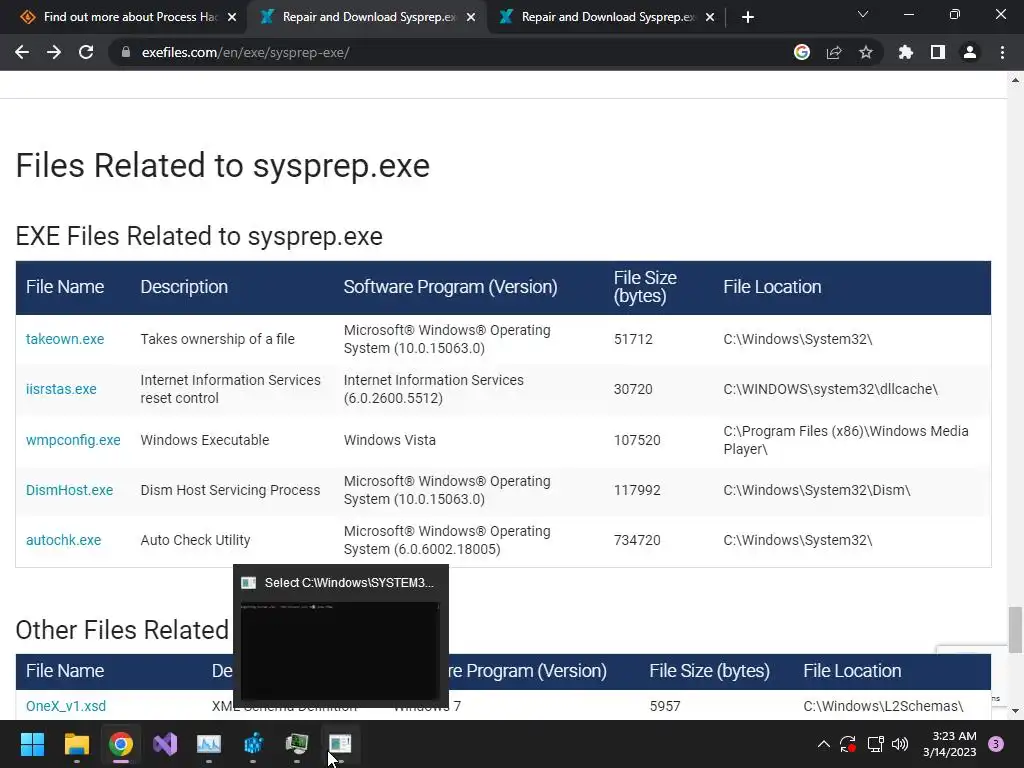This screenshot has width=1024, height=768.
Task: Click the page vertical scrollbar thumb
Action: point(1015,630)
